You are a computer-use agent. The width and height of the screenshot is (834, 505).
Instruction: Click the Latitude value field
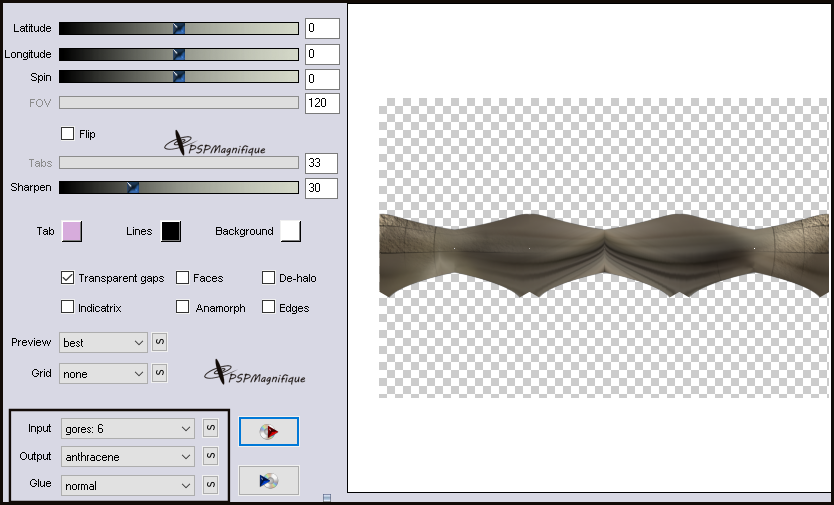[322, 28]
